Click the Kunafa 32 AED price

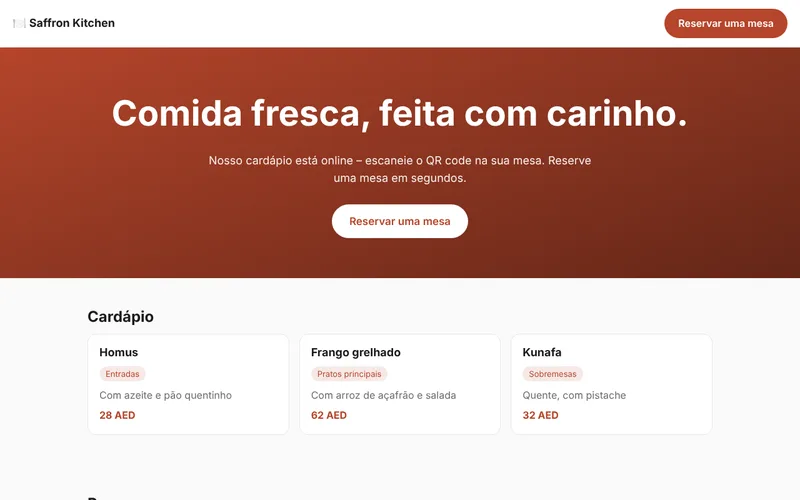pos(540,415)
